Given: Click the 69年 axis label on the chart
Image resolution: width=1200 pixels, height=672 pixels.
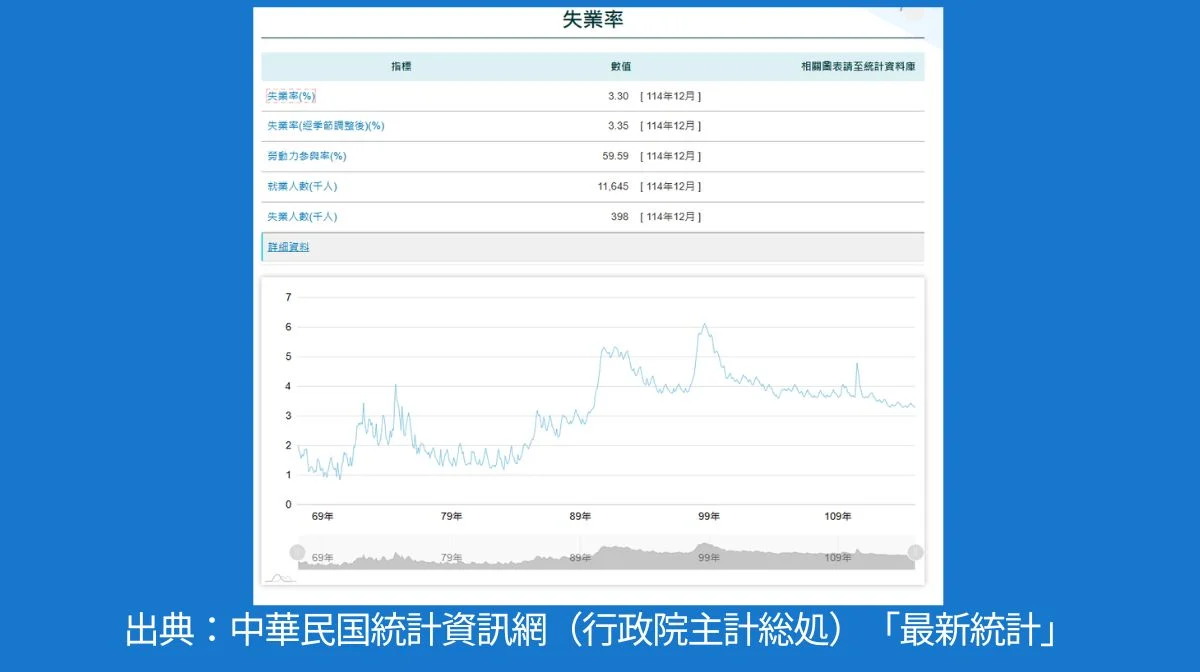Looking at the screenshot, I should coord(322,517).
